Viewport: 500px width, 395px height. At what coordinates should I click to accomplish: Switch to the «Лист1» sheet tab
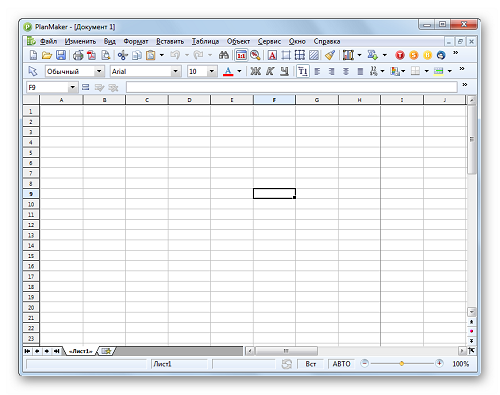pyautogui.click(x=80, y=351)
